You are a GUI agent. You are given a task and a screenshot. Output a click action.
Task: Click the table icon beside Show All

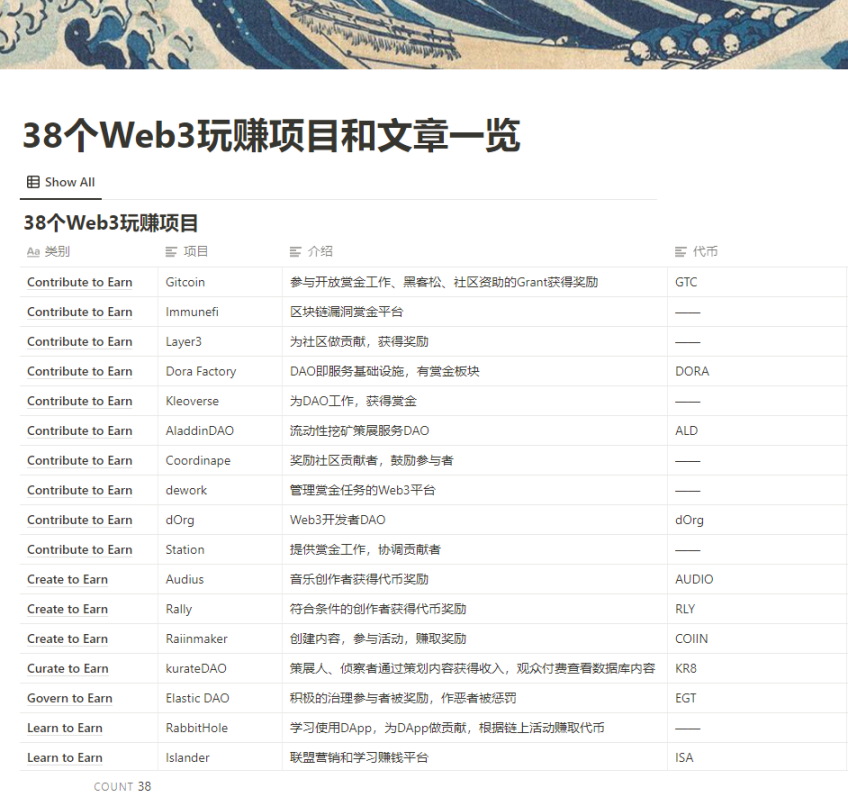click(x=33, y=182)
